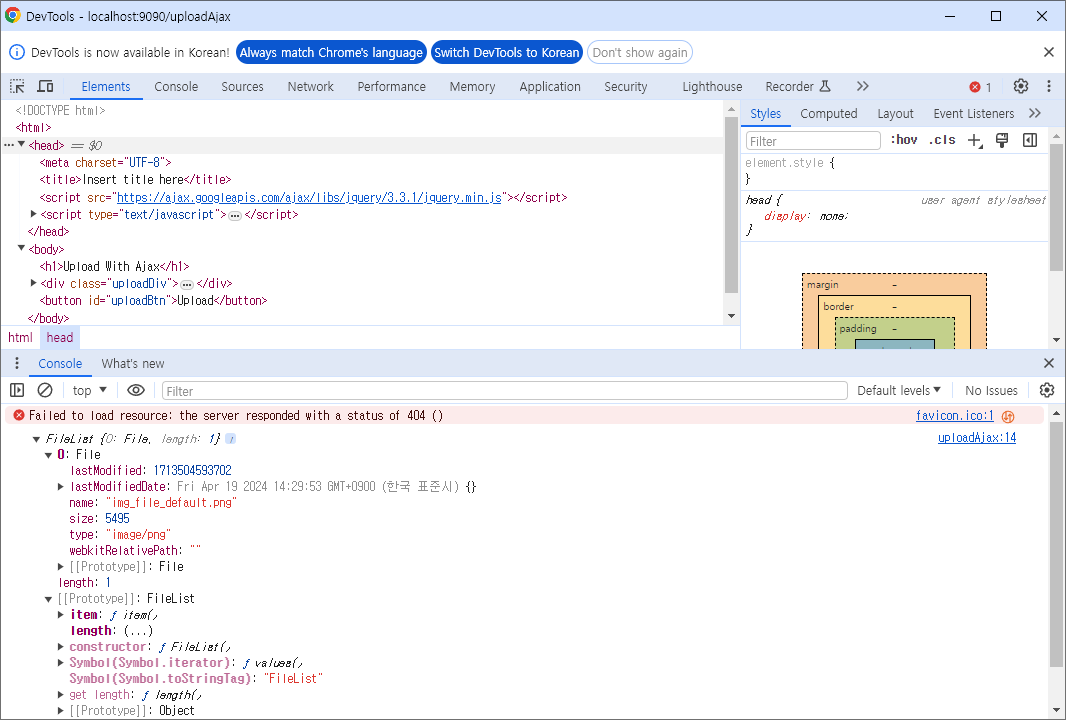Open the Network tab
The height and width of the screenshot is (720, 1066).
[310, 86]
